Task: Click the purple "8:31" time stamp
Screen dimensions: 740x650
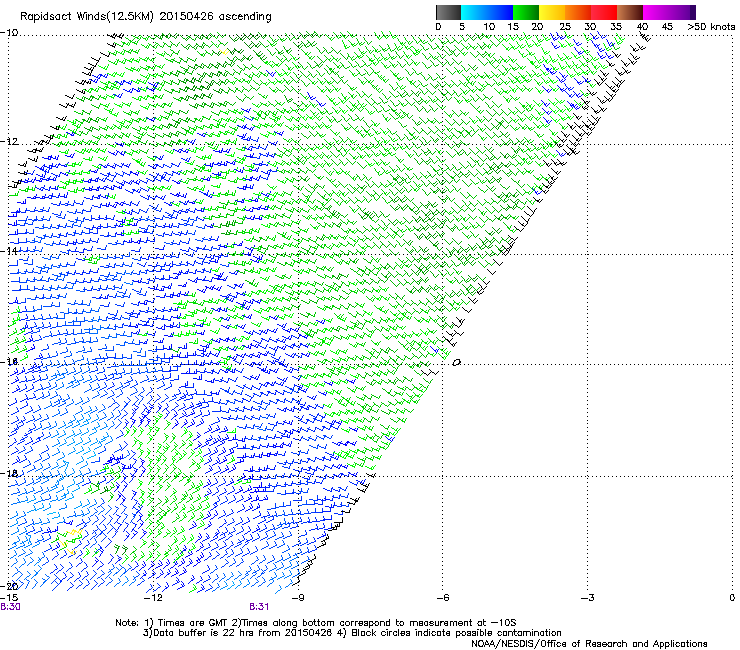Action: 259,607
